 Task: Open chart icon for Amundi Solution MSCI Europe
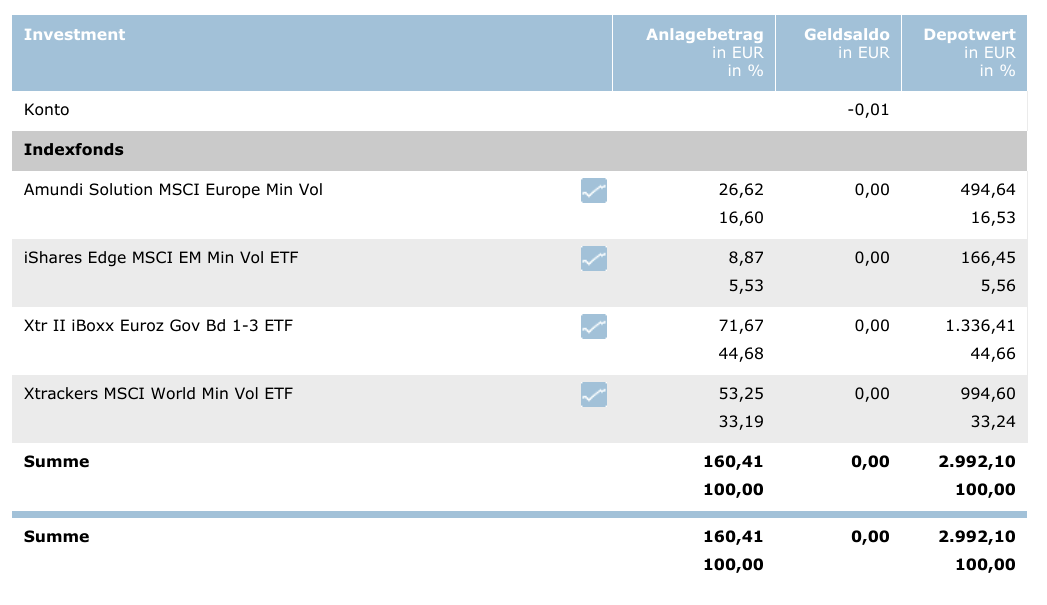click(x=594, y=190)
